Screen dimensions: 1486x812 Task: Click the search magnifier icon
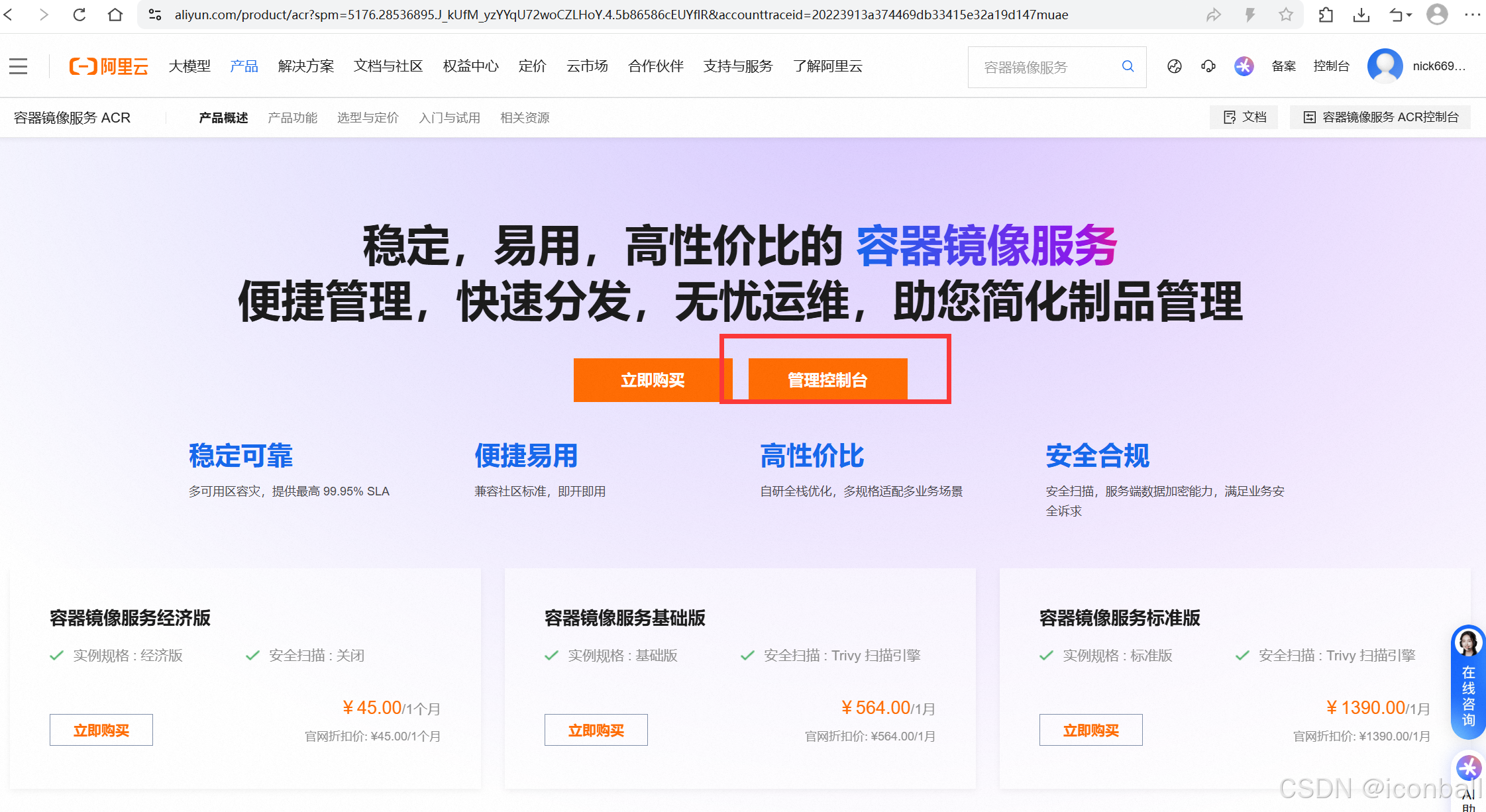point(1128,66)
